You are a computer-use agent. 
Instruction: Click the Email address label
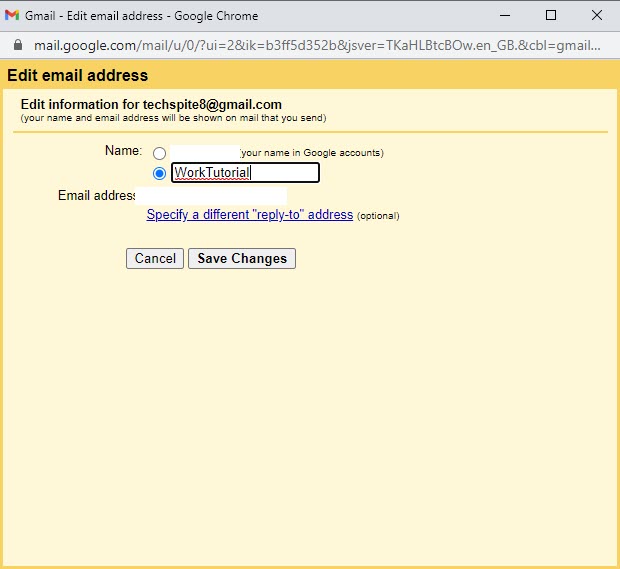tap(96, 196)
